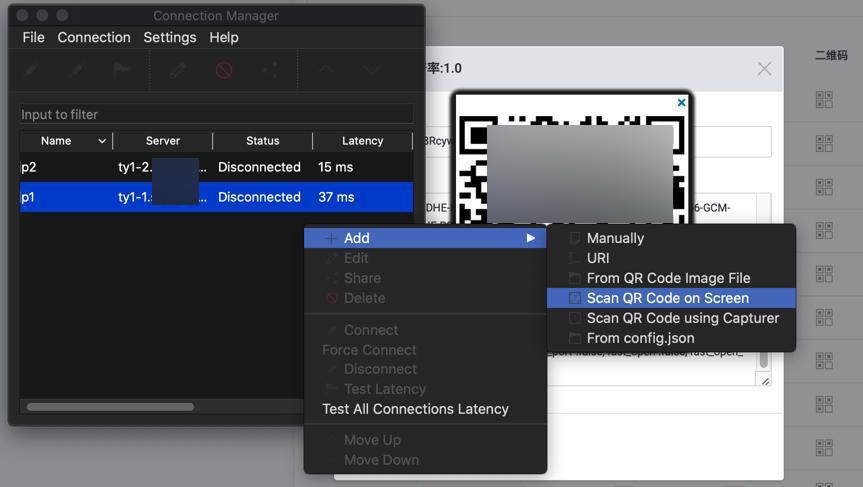Close the QR code popup with blue X
Screen dimensions: 863x487
point(681,102)
